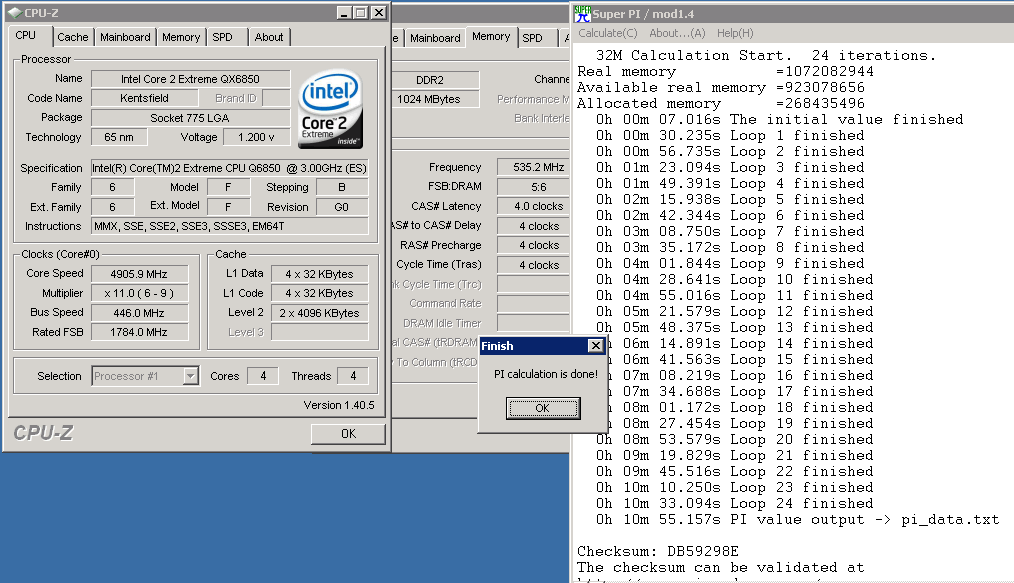Open the SPD tab in front CPU-Z
The width and height of the screenshot is (1014, 583).
point(222,37)
